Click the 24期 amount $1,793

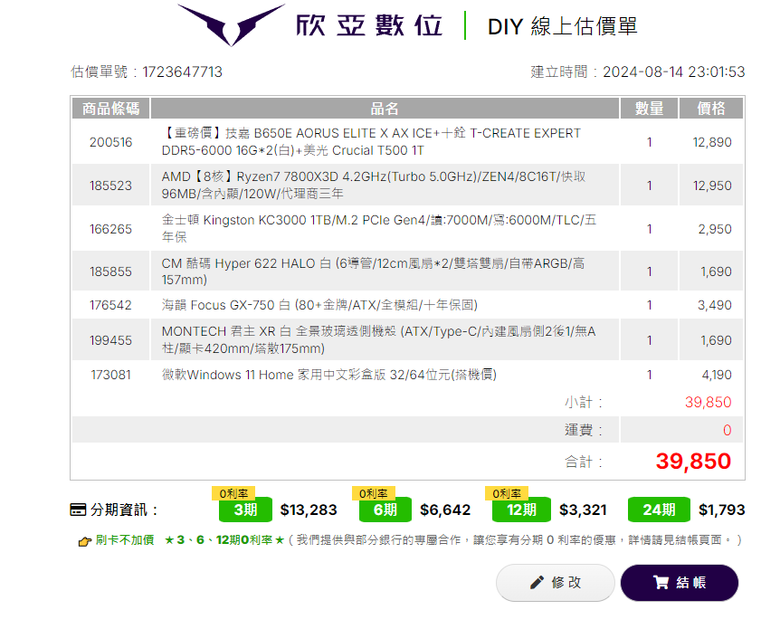pos(722,510)
